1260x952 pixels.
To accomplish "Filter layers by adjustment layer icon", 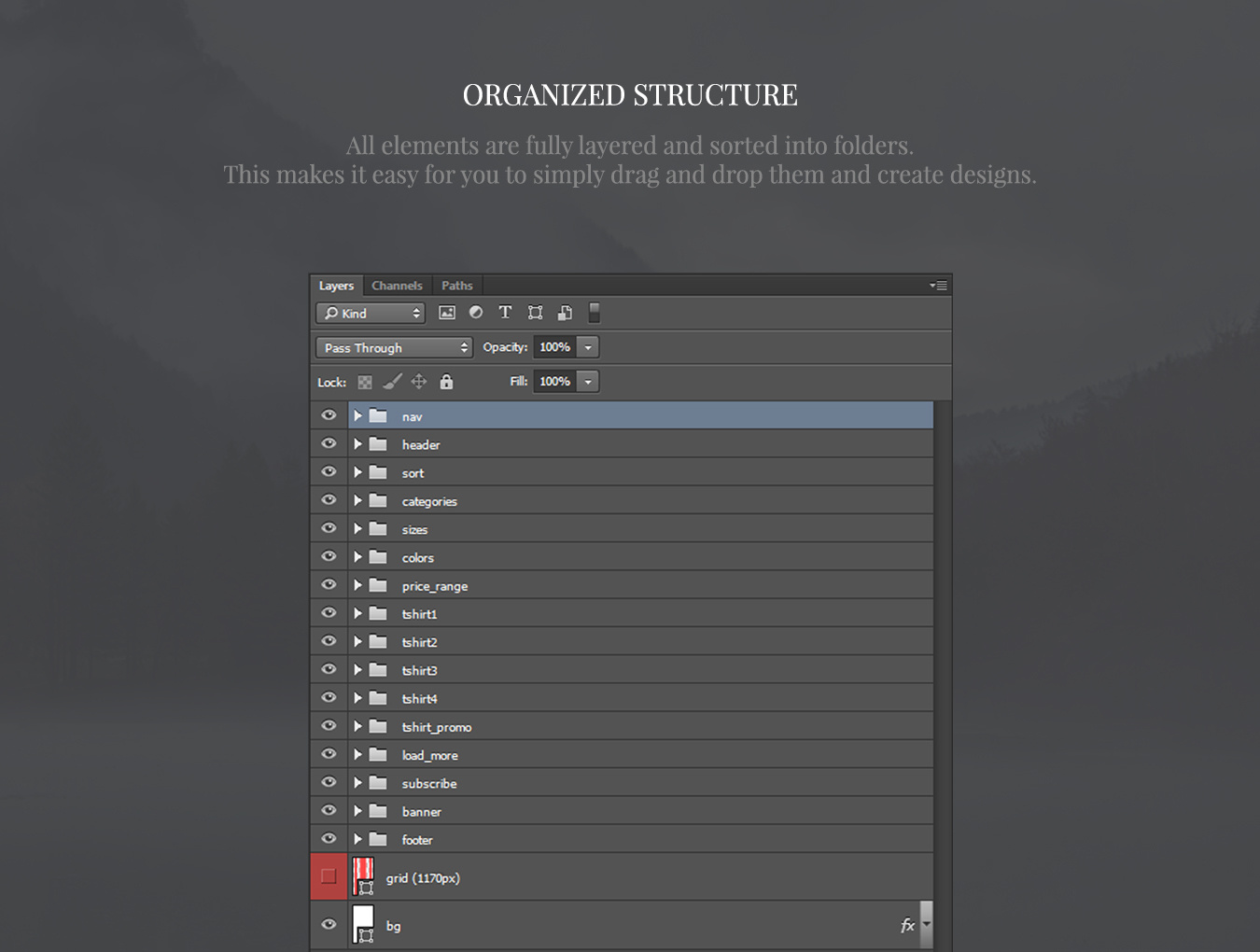I will point(476,313).
